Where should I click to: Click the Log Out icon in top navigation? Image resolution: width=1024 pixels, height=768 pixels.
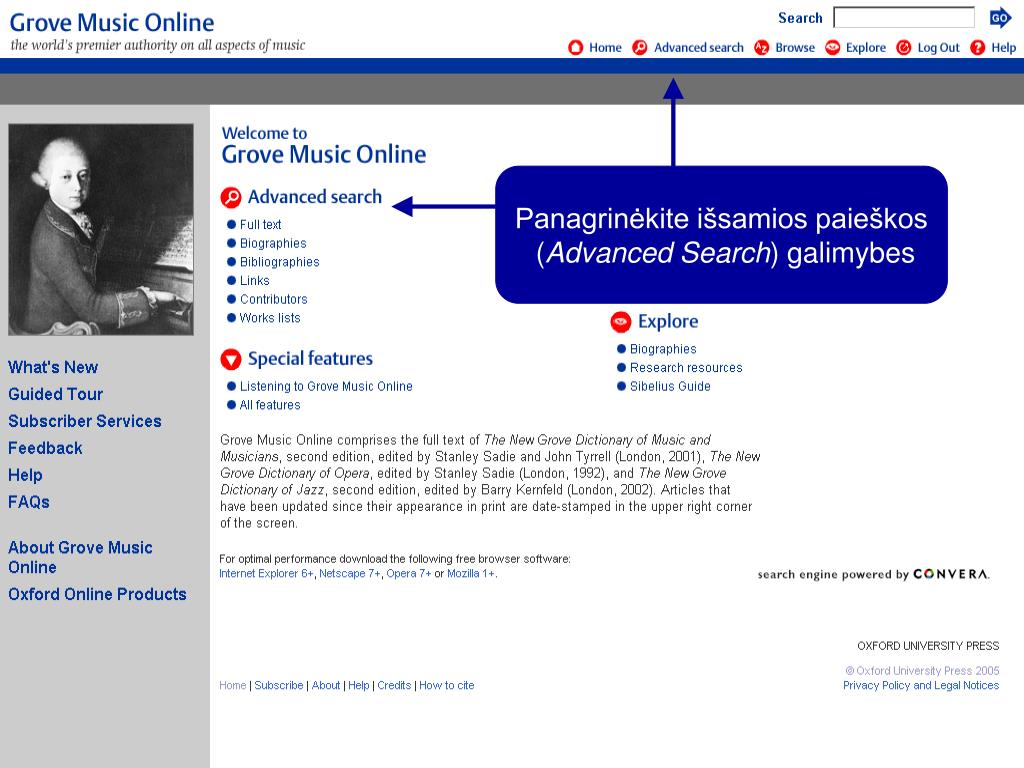point(904,48)
